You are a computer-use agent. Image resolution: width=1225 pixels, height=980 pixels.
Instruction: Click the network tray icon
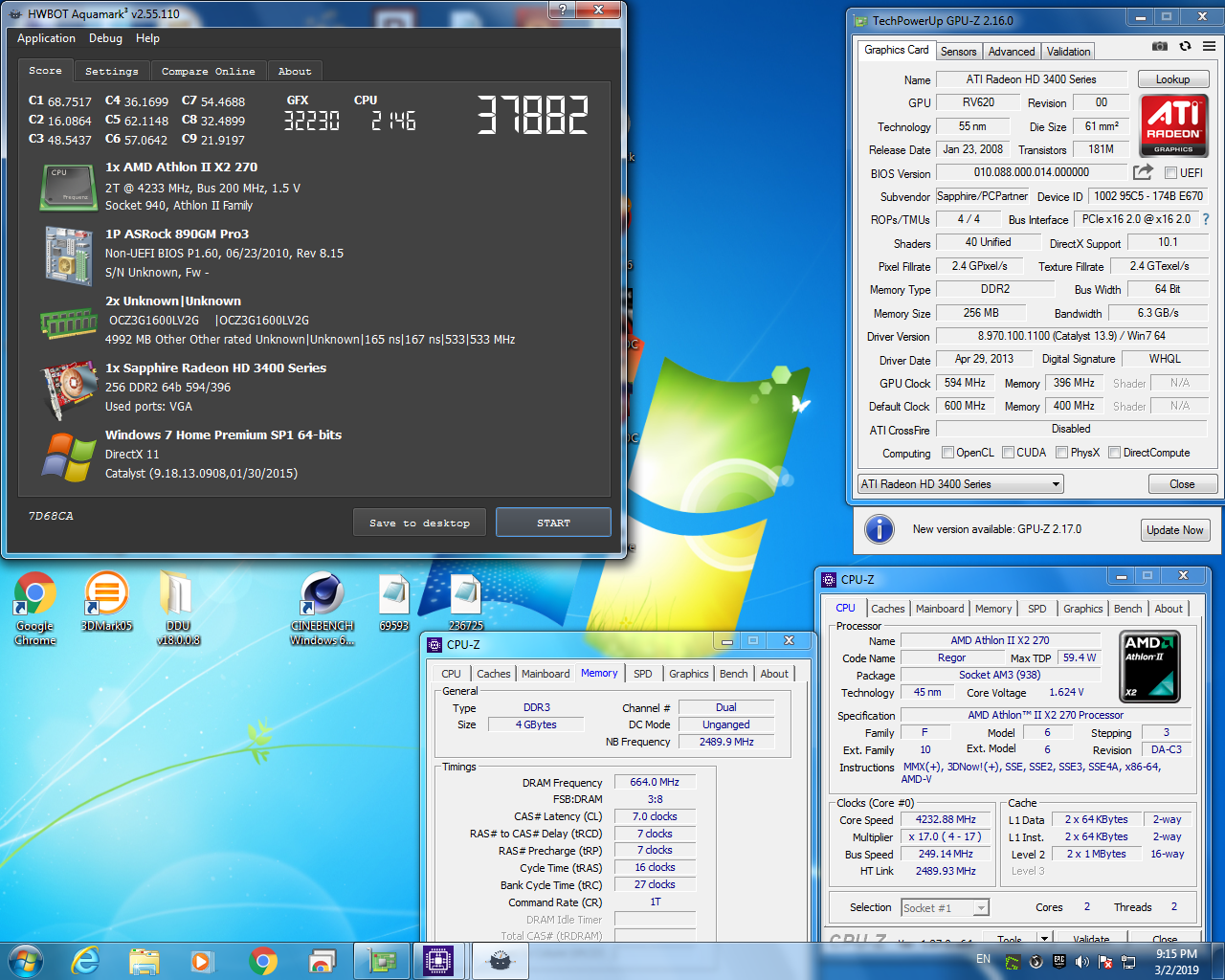(x=1128, y=961)
